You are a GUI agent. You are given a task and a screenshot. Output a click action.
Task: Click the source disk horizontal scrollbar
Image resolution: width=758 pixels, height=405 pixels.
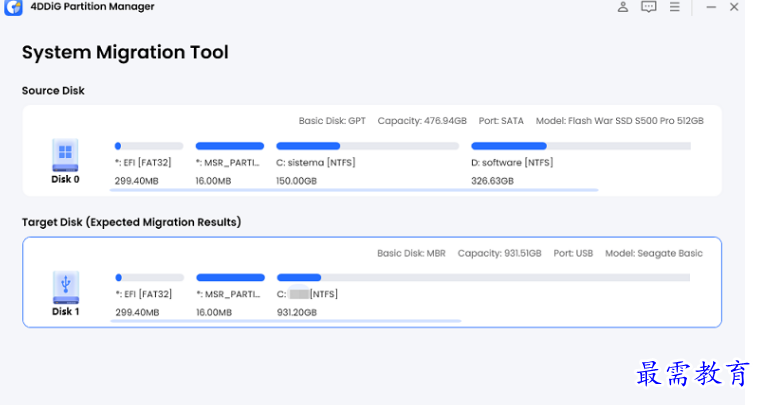coord(356,190)
